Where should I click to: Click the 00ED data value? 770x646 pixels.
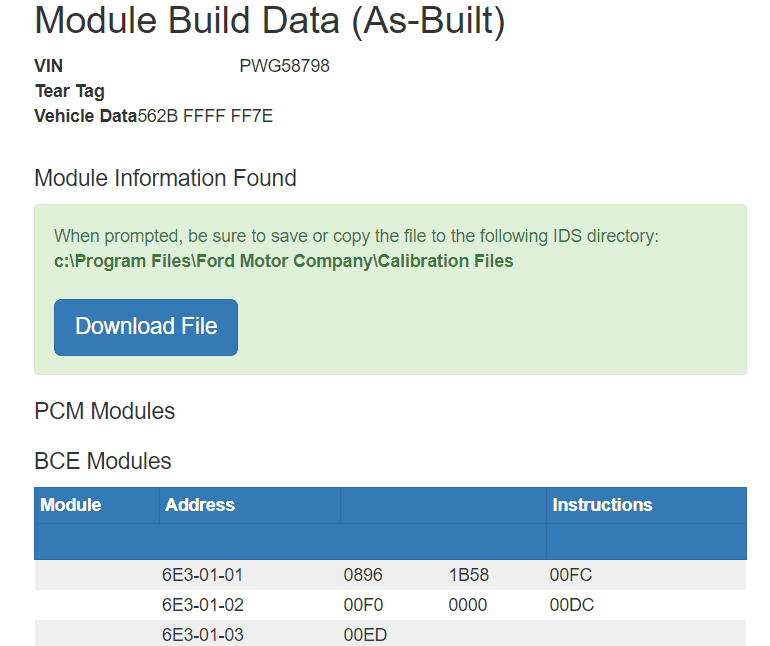pos(365,635)
